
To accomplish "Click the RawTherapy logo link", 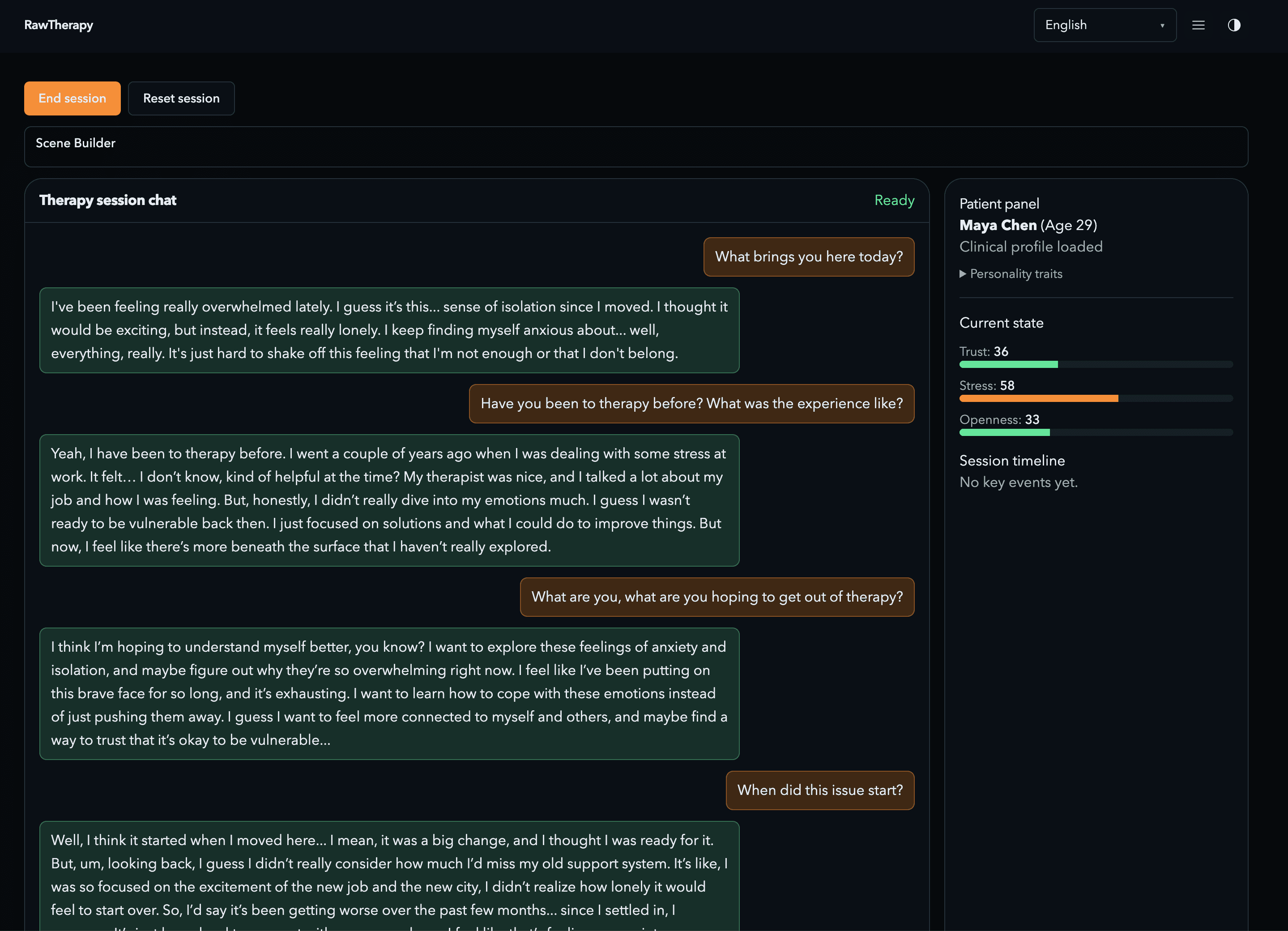I will [59, 25].
